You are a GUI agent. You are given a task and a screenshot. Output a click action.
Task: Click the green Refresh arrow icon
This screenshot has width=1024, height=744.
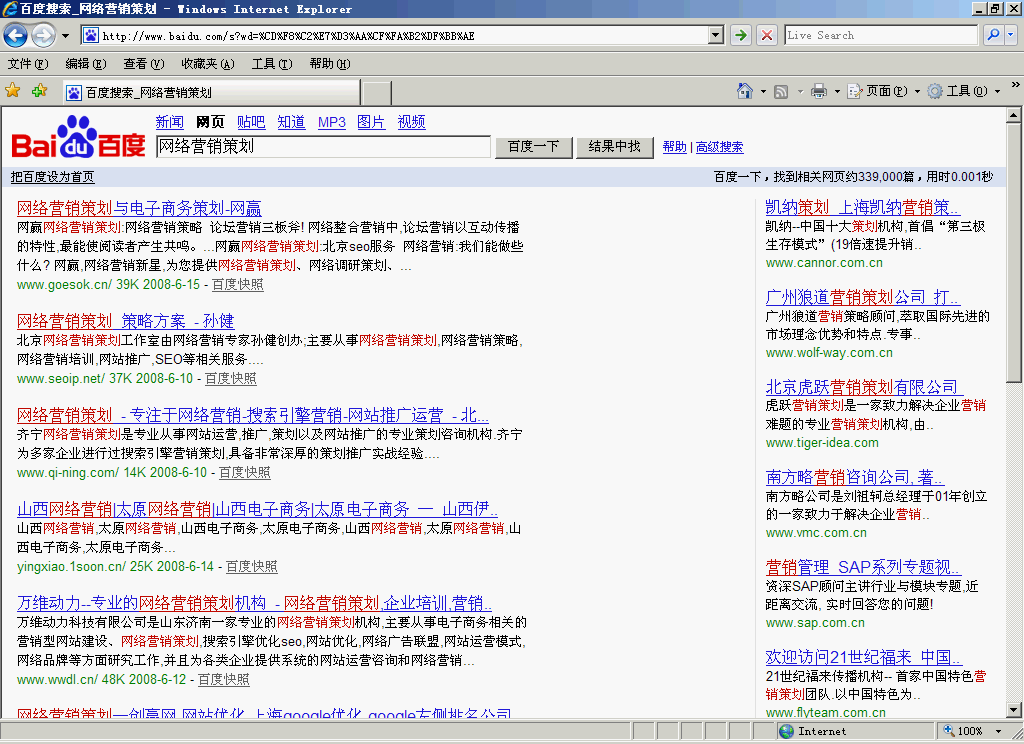pos(740,35)
